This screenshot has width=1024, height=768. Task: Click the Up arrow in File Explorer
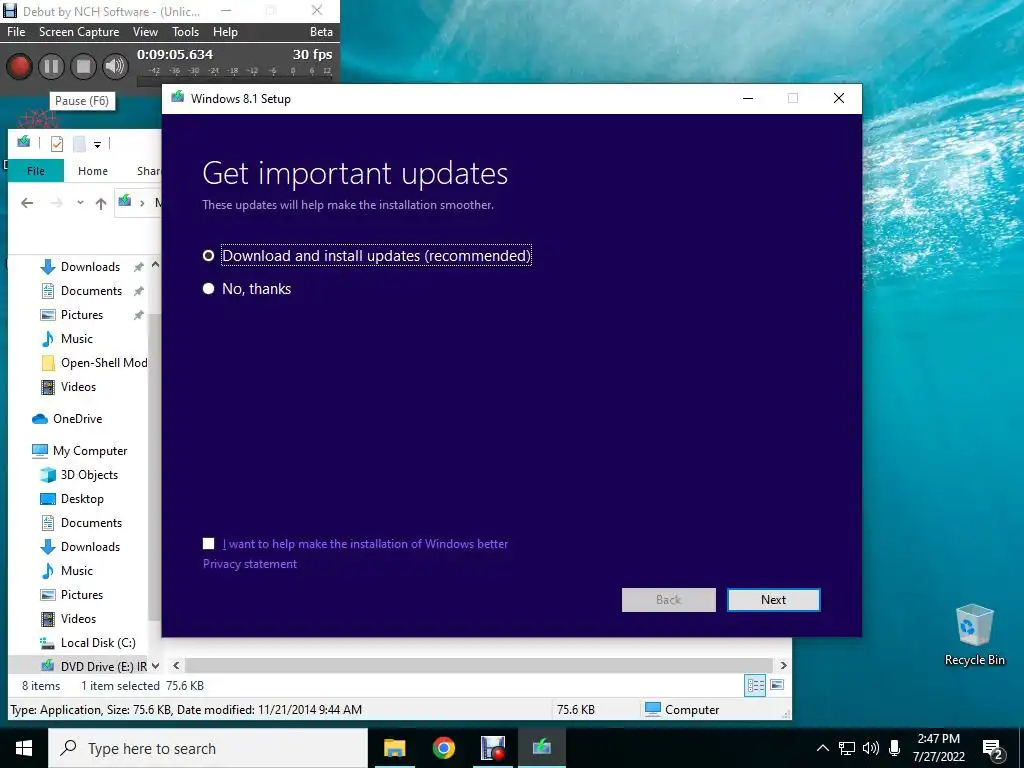101,203
